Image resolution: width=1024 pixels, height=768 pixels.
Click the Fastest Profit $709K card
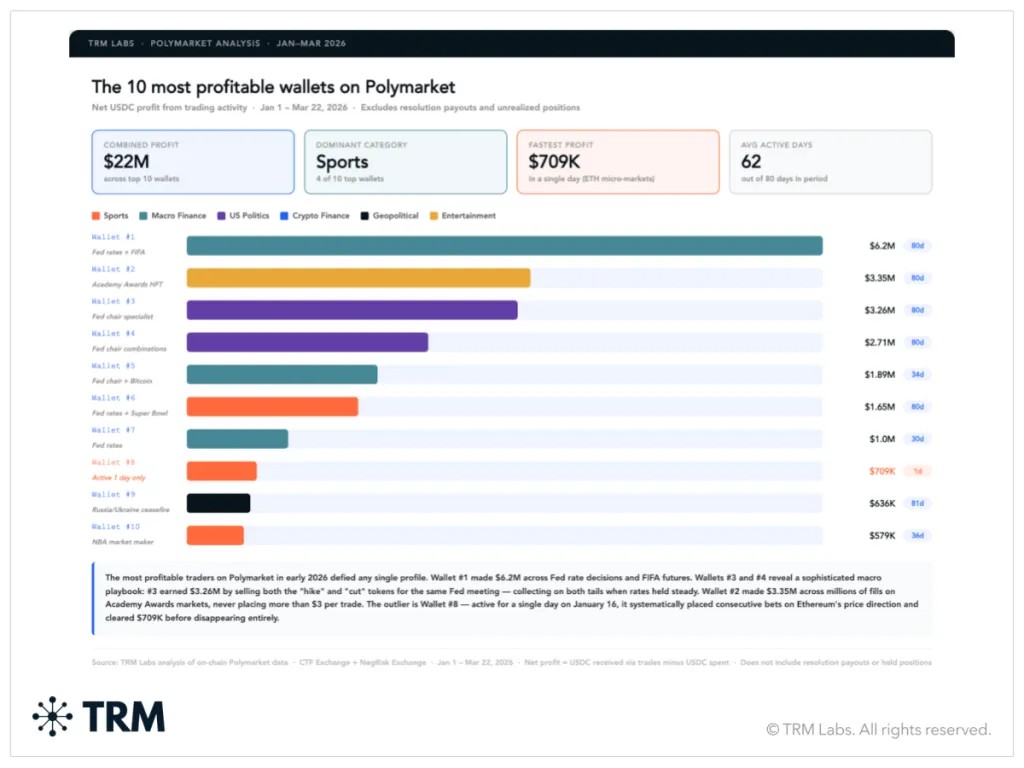(617, 161)
